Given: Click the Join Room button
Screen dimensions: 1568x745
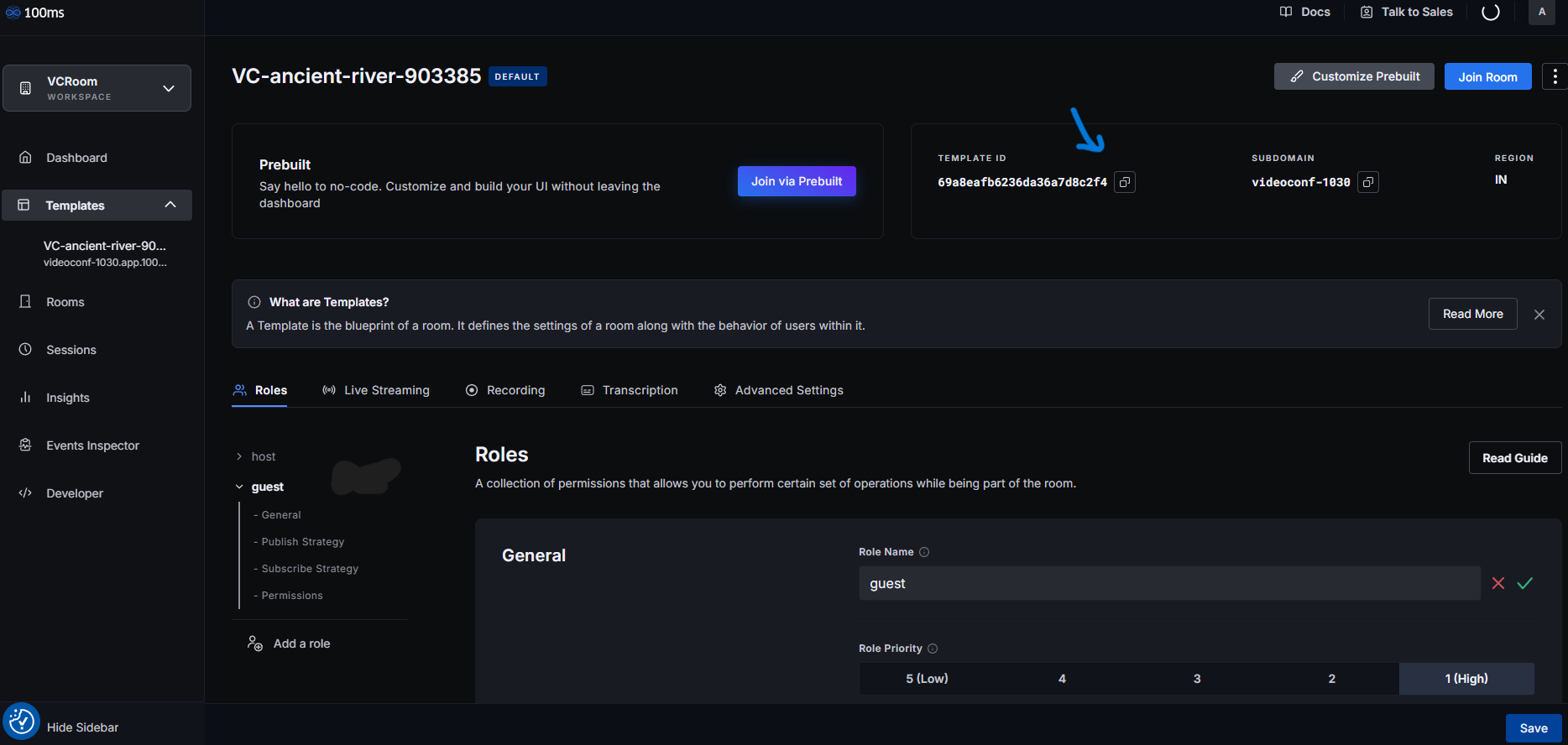Looking at the screenshot, I should click(x=1487, y=76).
